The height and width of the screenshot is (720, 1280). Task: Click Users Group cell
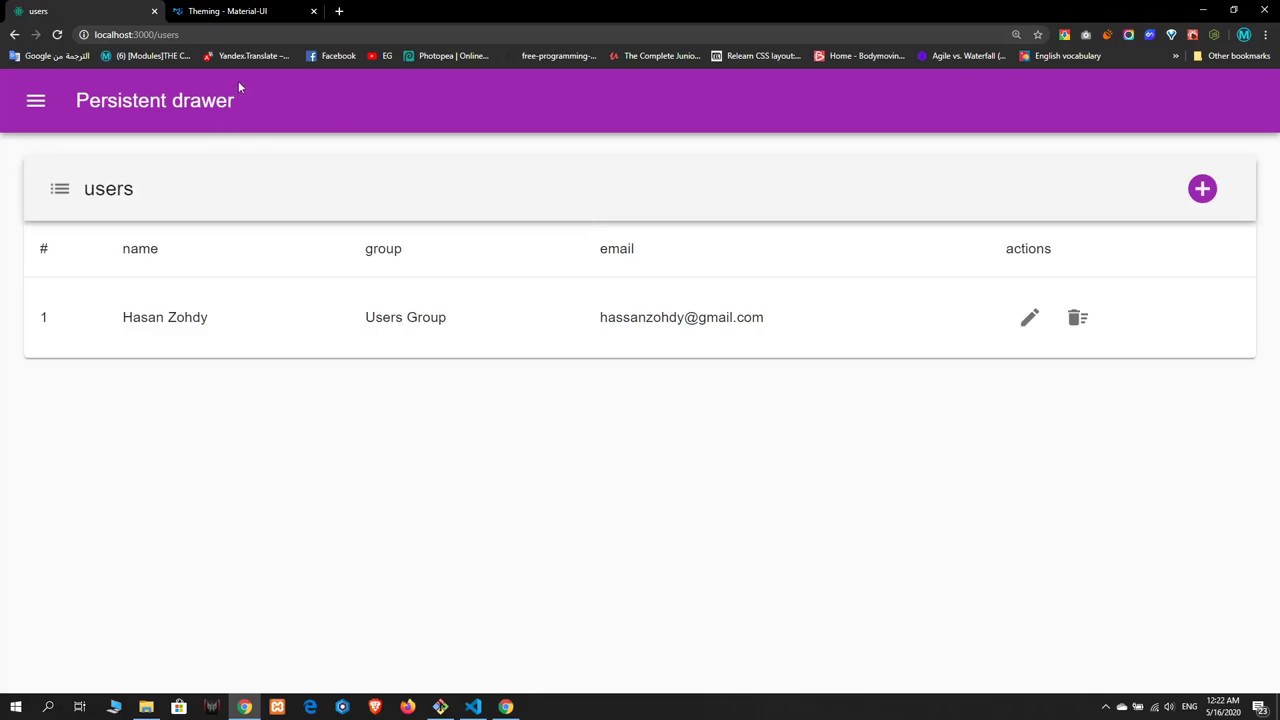tap(405, 318)
